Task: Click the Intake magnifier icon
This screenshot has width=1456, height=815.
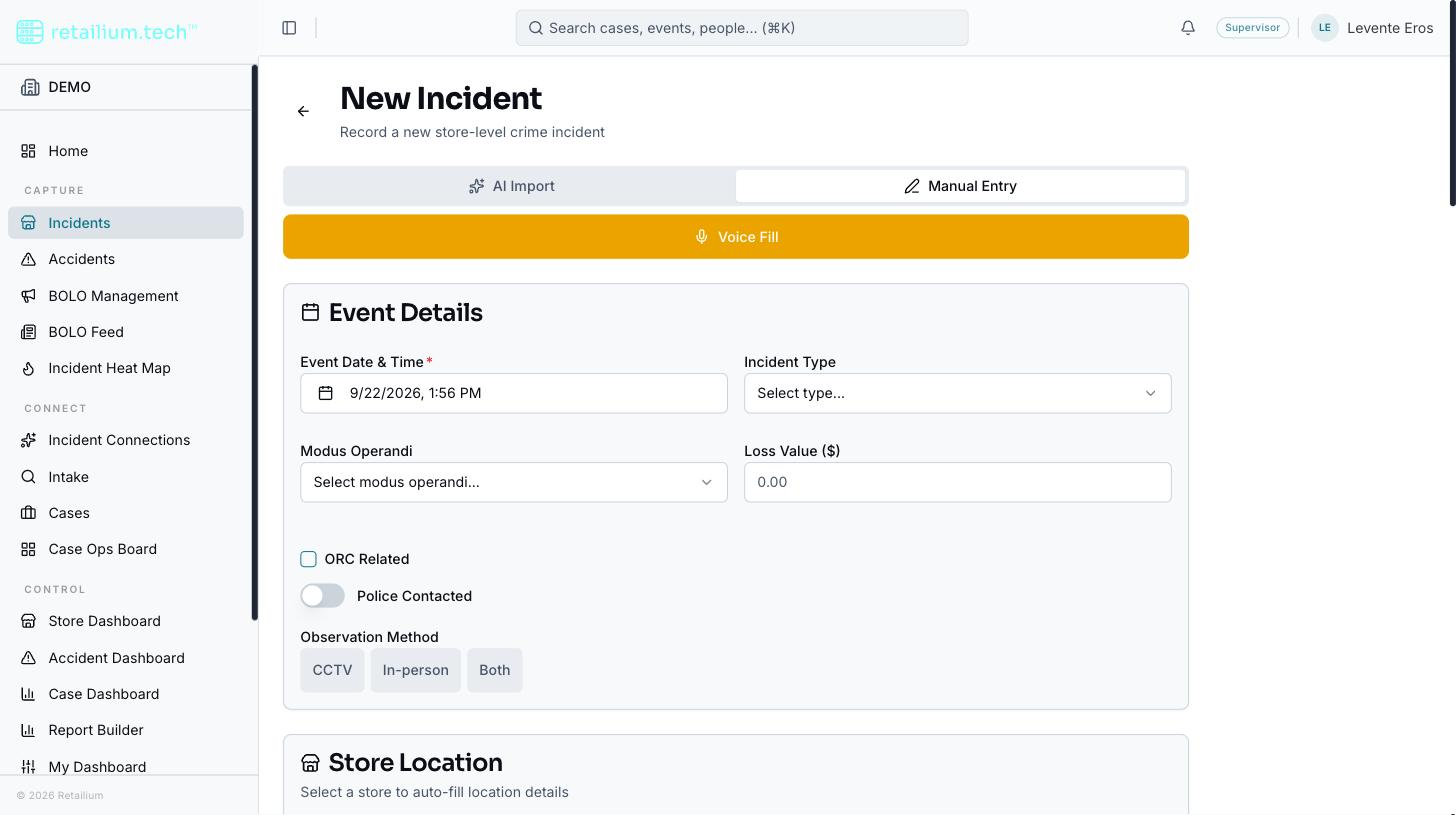Action: 29,477
